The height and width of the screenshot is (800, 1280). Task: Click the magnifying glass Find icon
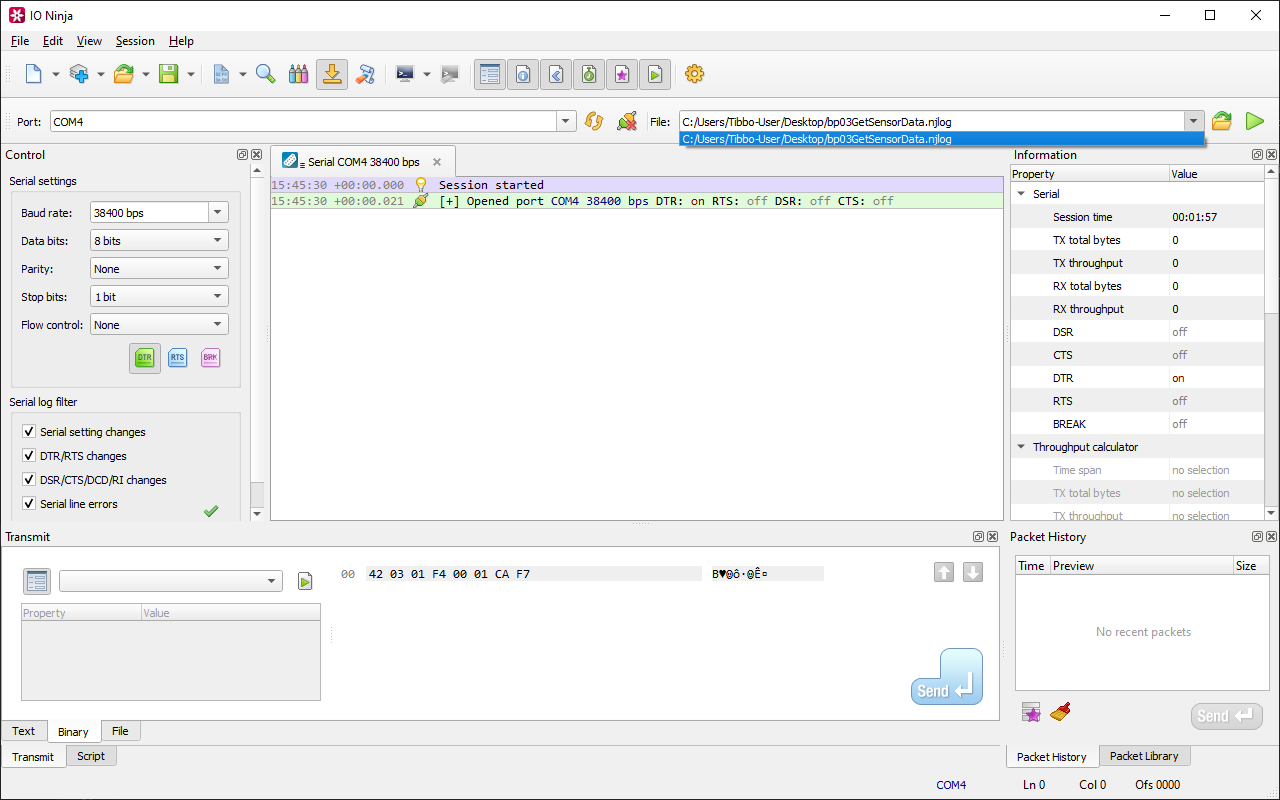(x=265, y=74)
